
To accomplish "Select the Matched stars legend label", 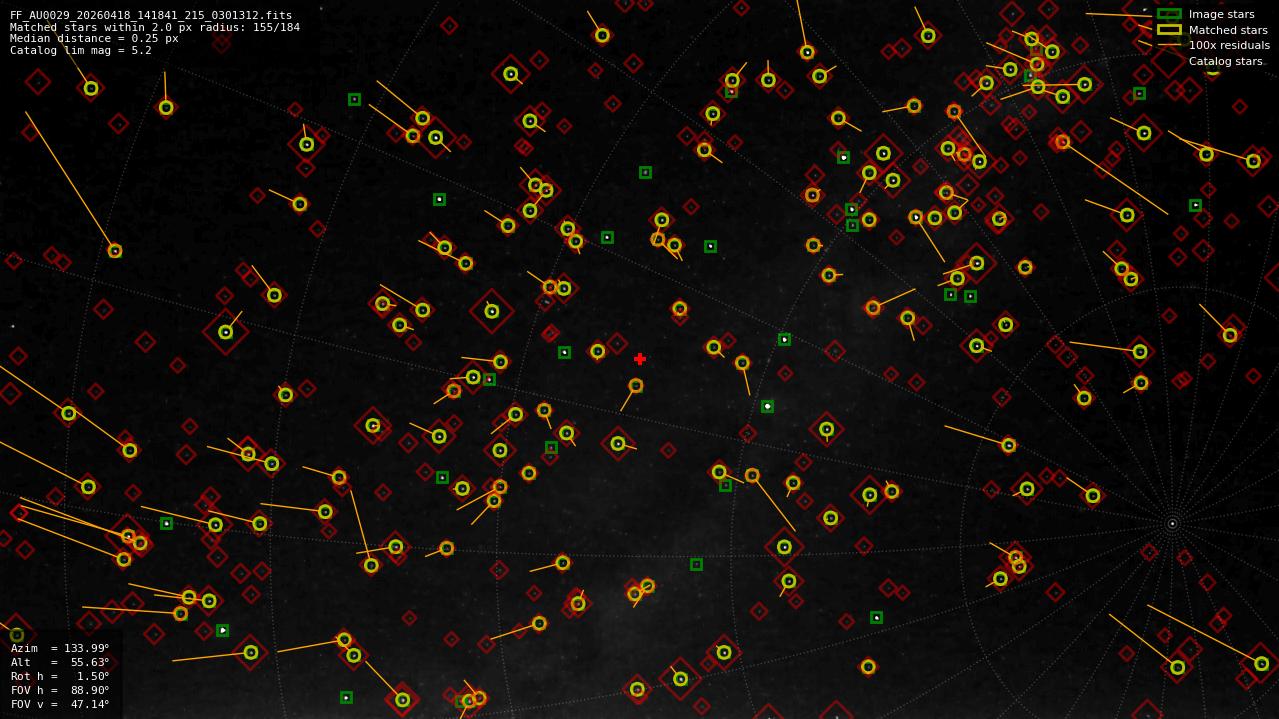I will [1228, 30].
